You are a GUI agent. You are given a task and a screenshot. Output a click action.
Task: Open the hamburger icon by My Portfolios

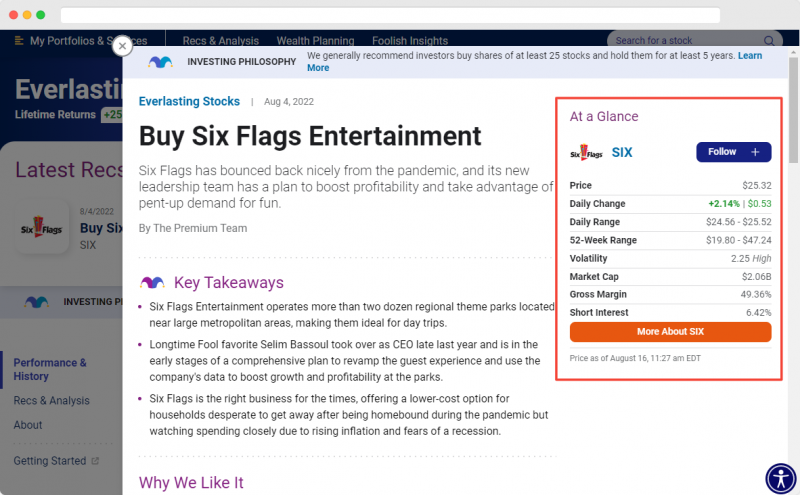point(19,41)
